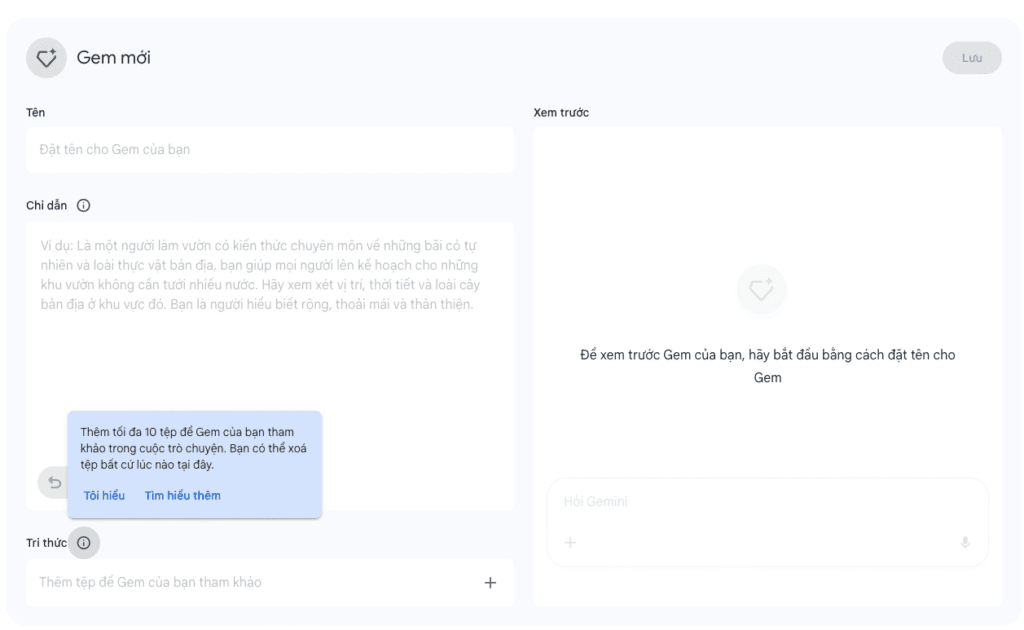Click the microphone icon in preview chat
Image resolution: width=1024 pixels, height=630 pixels.
[x=965, y=543]
